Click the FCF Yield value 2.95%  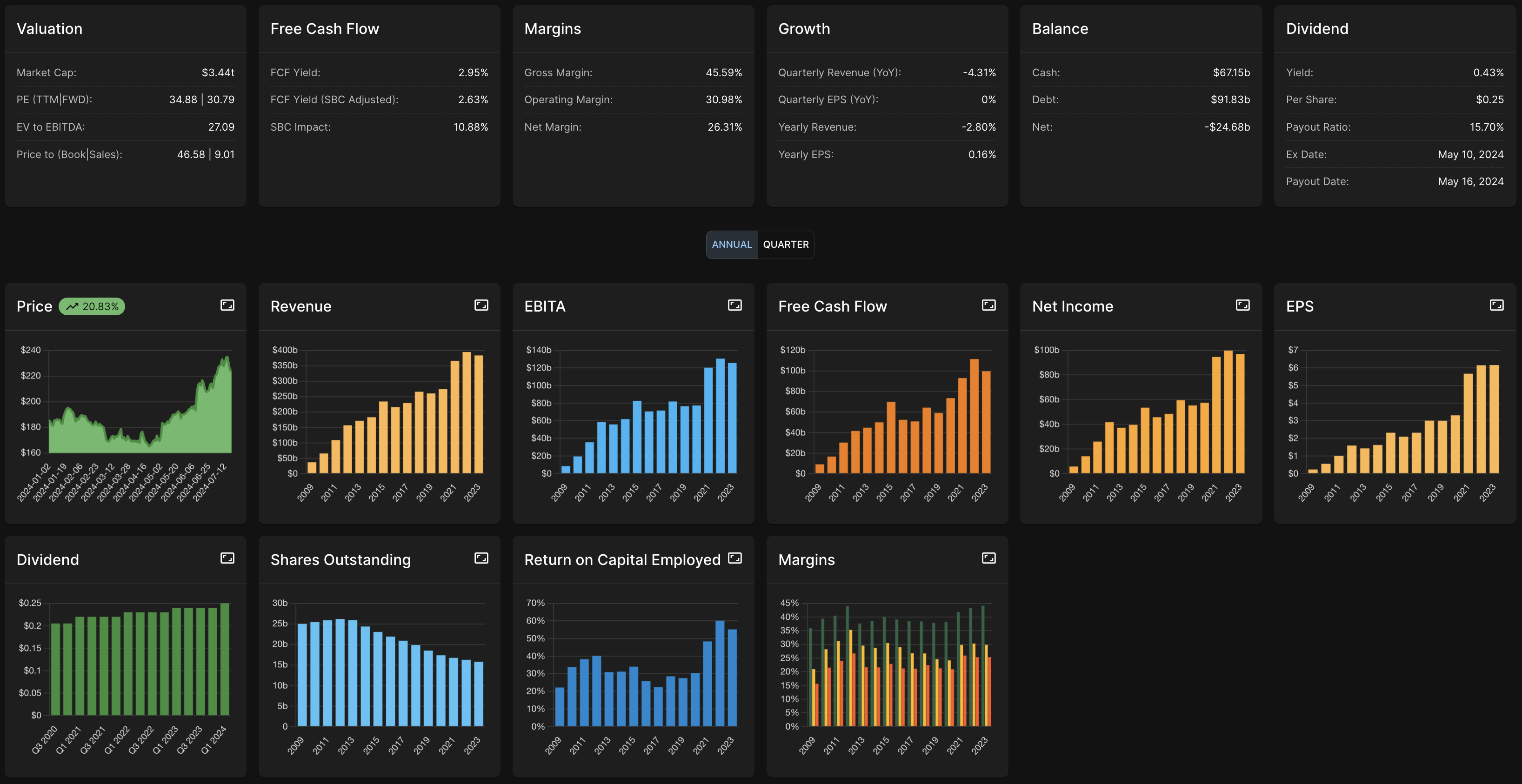pyautogui.click(x=473, y=73)
